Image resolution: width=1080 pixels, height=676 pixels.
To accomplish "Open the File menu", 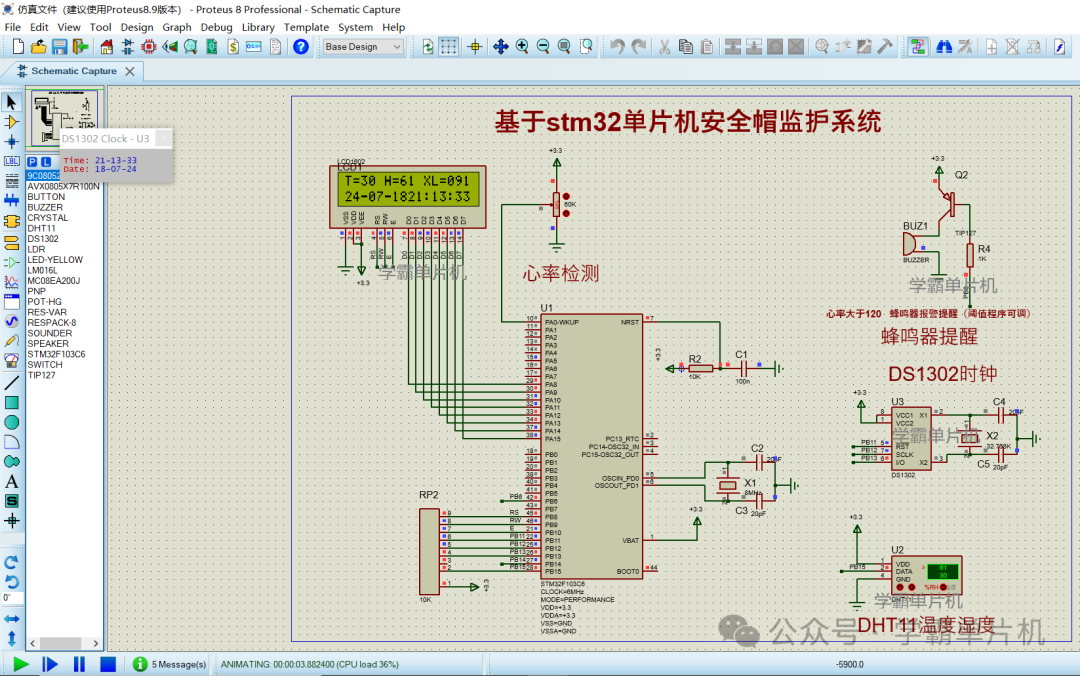I will pyautogui.click(x=12, y=27).
